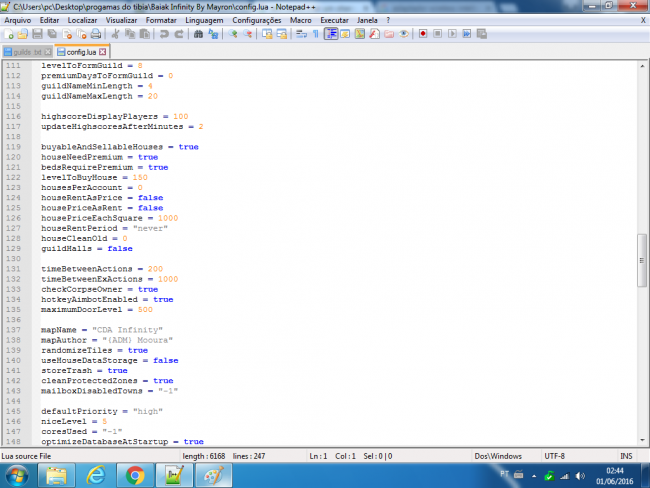Close the guilds.txt tab
650x488 pixels.
point(48,52)
